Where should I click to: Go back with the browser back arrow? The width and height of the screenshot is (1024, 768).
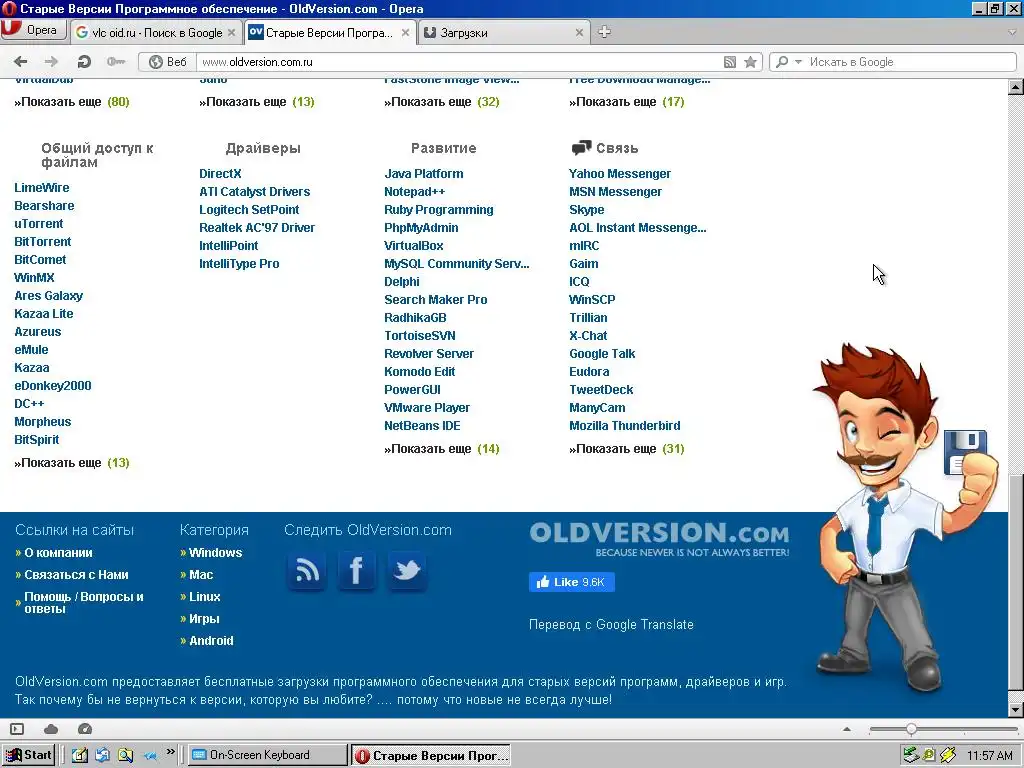pos(20,62)
